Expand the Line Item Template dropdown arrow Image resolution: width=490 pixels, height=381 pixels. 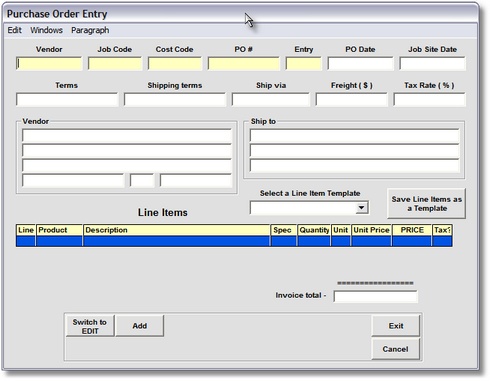(x=361, y=208)
